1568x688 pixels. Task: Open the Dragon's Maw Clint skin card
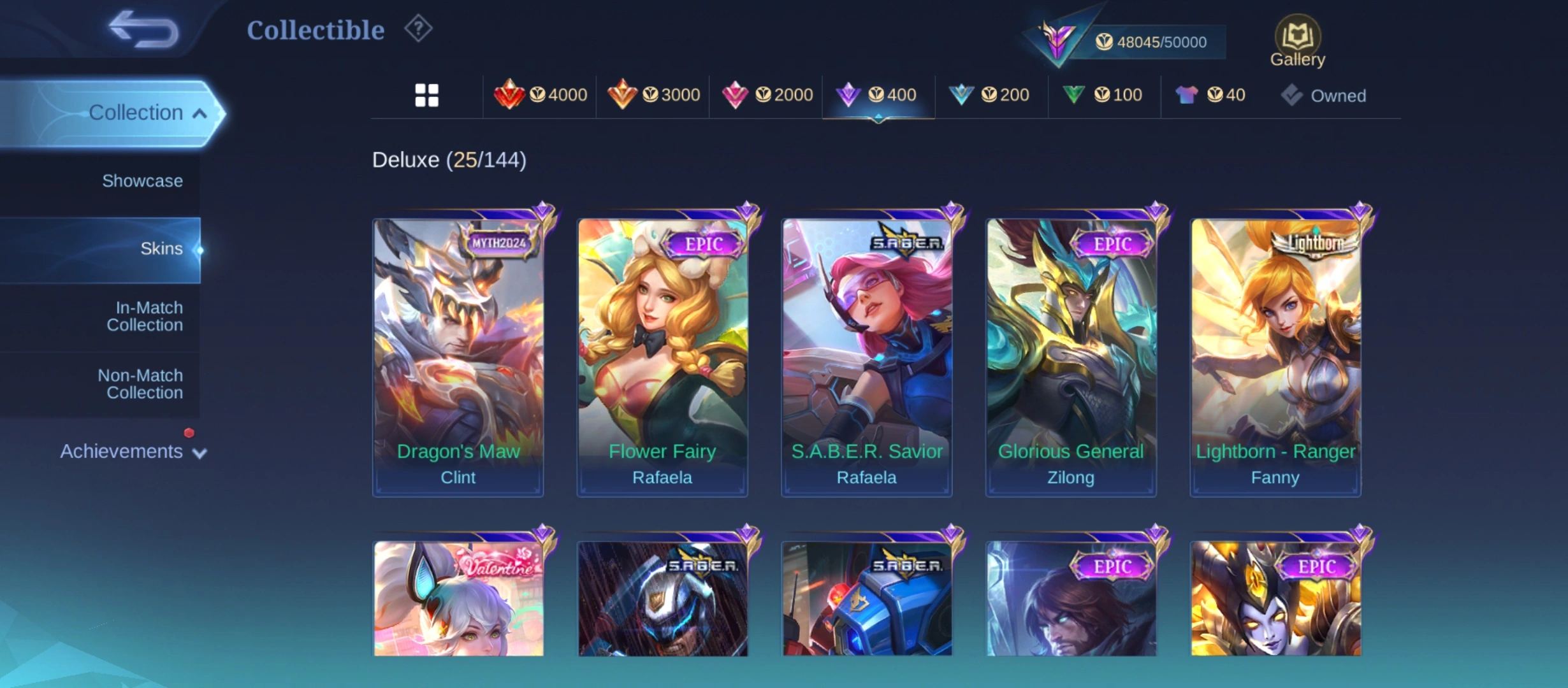[x=458, y=354]
